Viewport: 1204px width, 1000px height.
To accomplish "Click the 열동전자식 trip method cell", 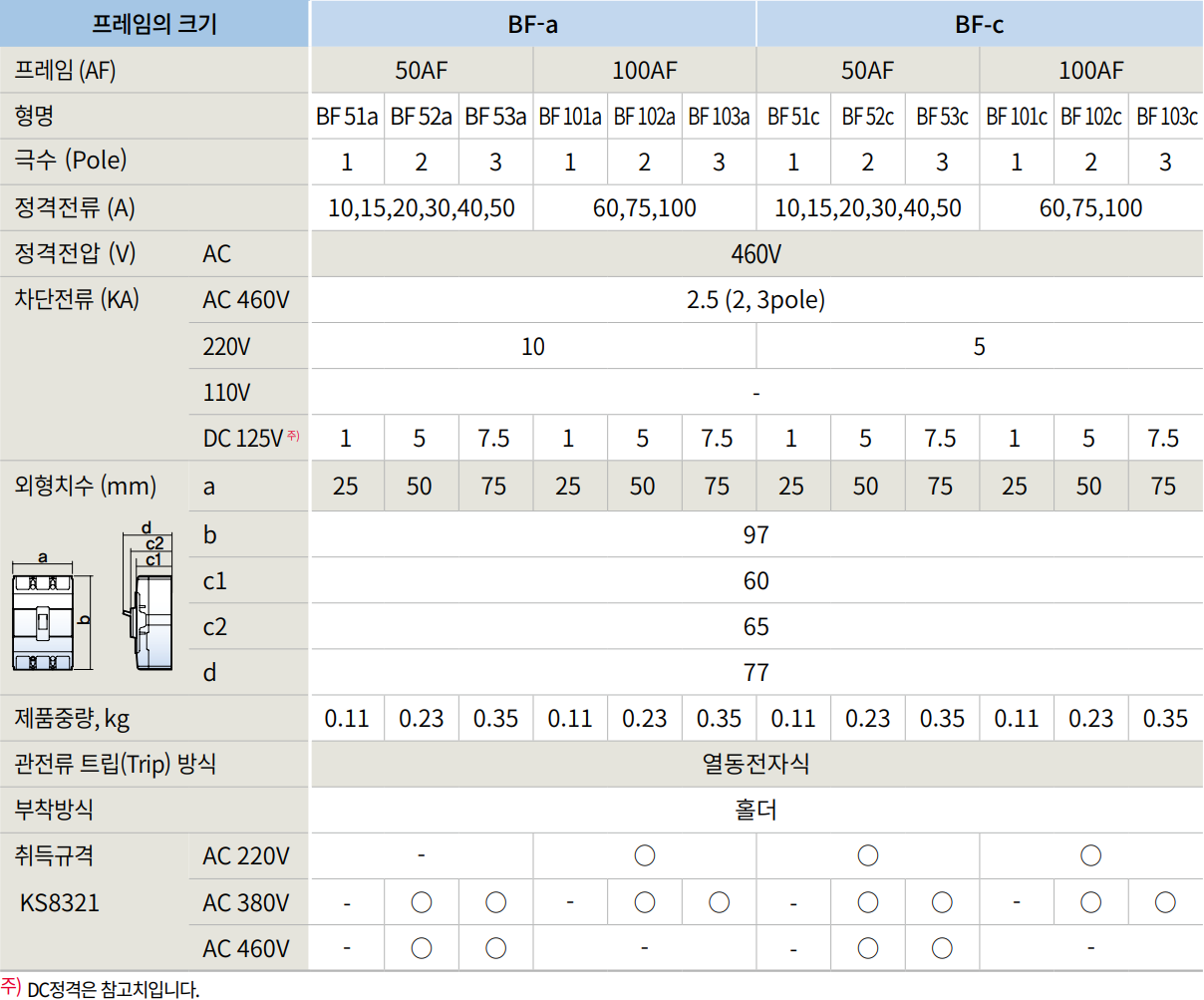I will [x=756, y=764].
